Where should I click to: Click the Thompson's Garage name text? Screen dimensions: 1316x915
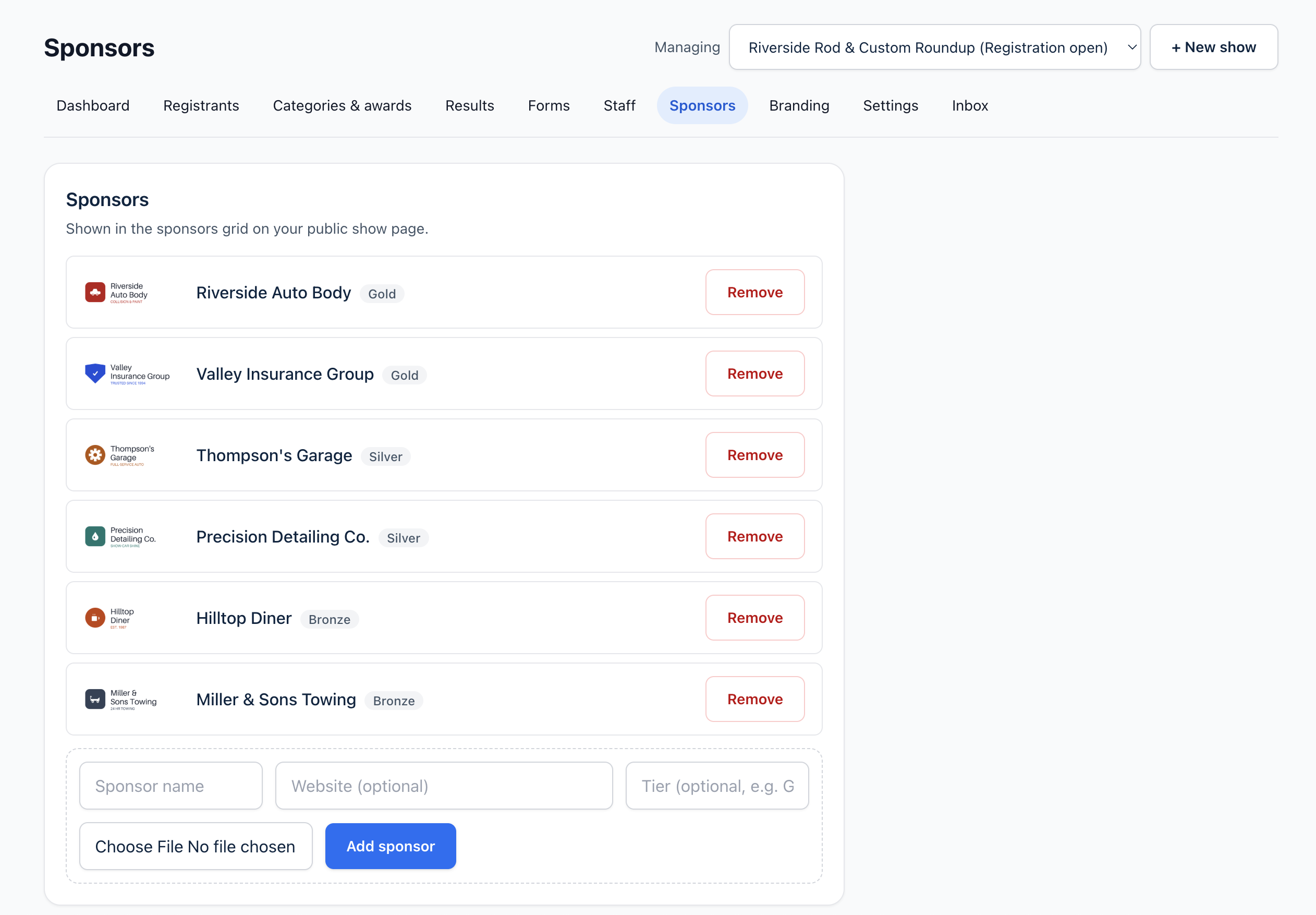(x=274, y=455)
